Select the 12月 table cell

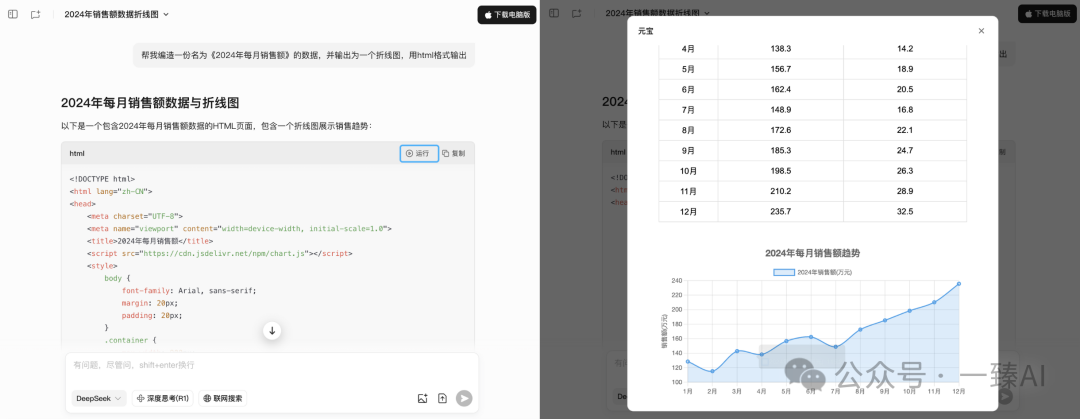coord(688,212)
